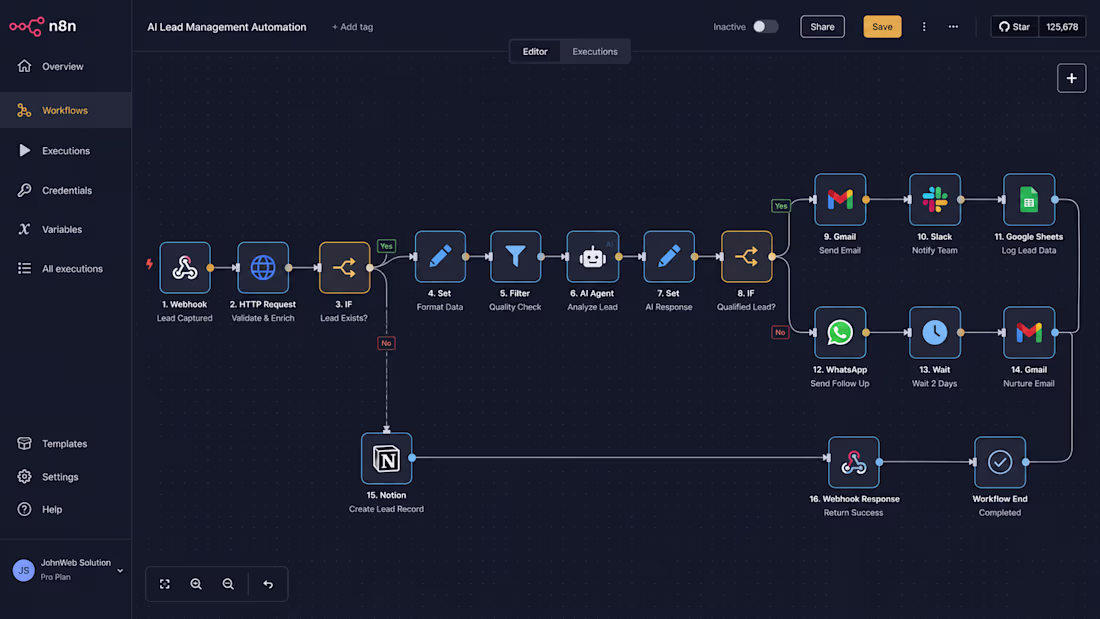Click the workflow title AI Lead Management Automation

coord(227,27)
